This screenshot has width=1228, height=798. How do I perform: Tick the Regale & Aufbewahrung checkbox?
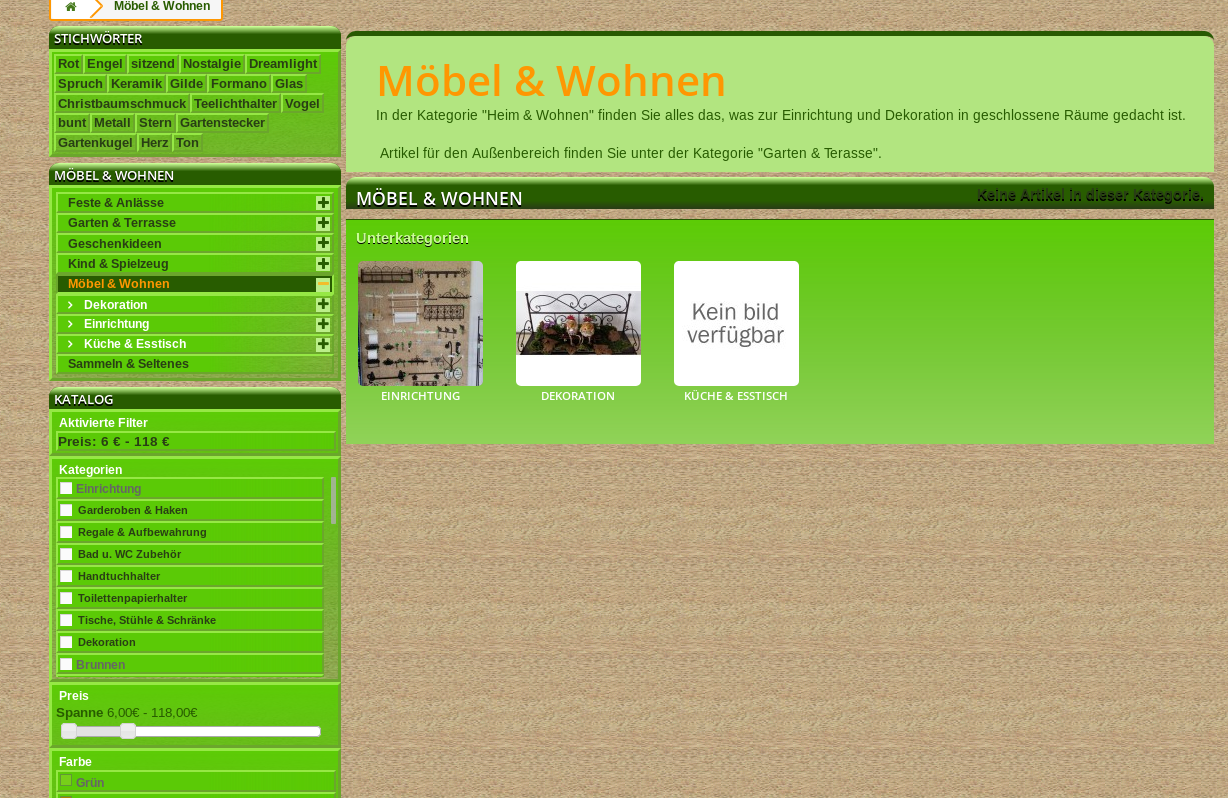[x=66, y=532]
